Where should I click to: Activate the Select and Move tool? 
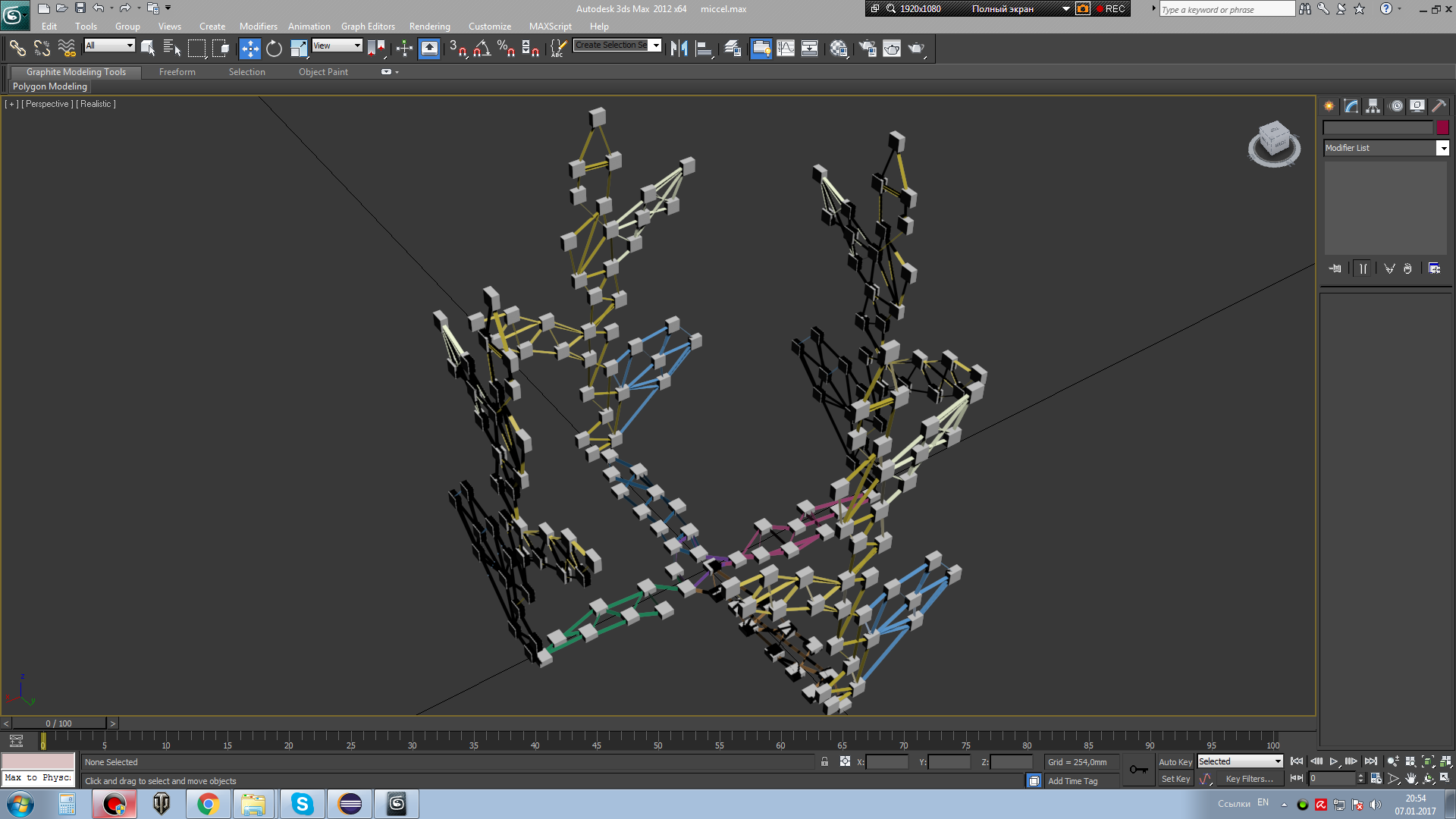pyautogui.click(x=249, y=49)
